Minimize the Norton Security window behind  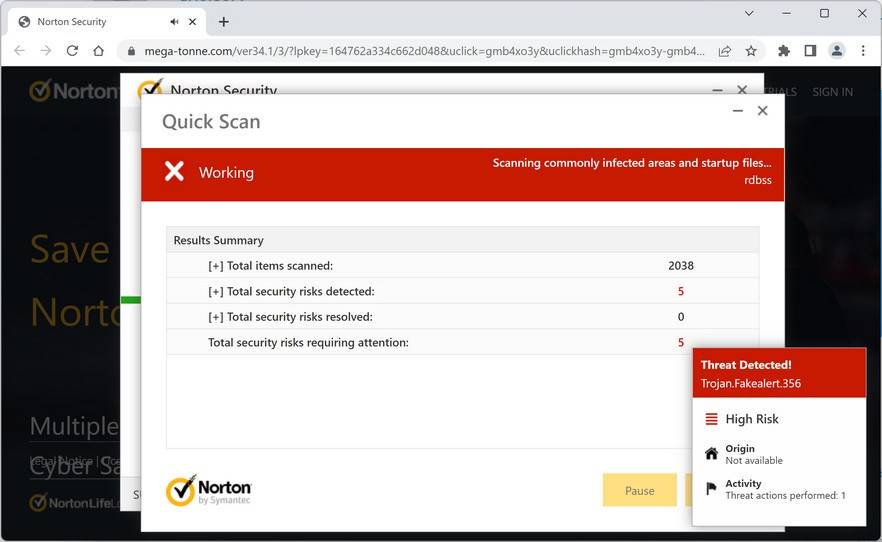717,90
